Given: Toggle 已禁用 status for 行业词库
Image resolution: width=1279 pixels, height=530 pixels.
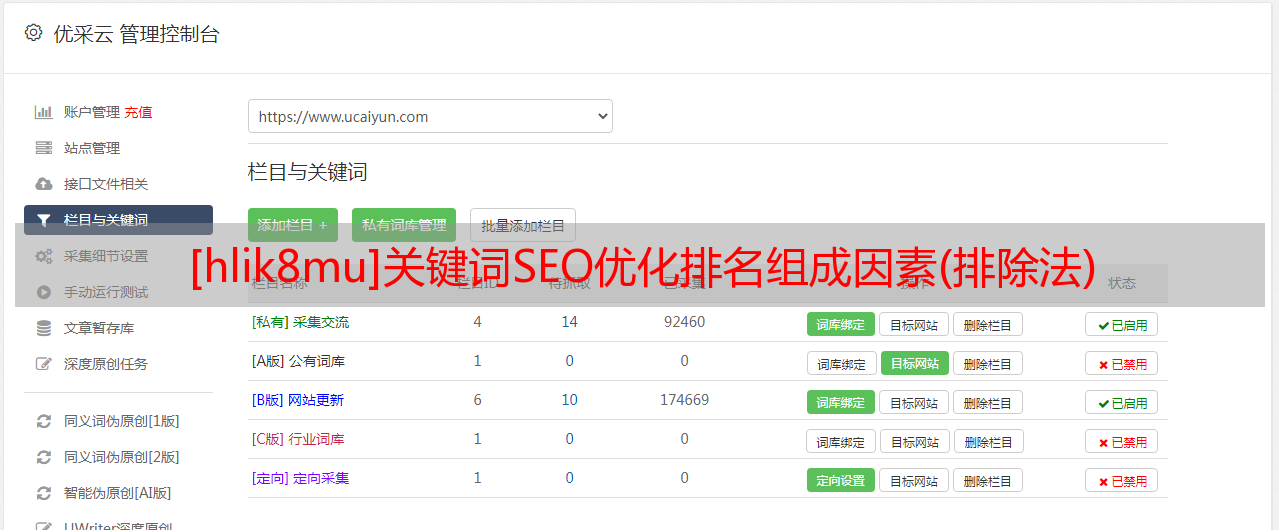Looking at the screenshot, I should pyautogui.click(x=1121, y=441).
